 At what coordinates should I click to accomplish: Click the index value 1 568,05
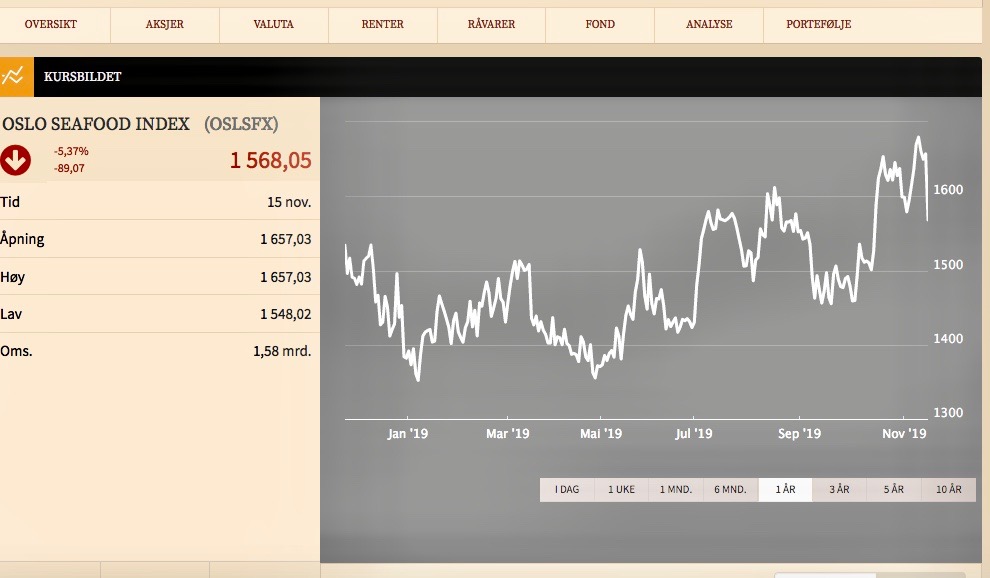pos(270,160)
